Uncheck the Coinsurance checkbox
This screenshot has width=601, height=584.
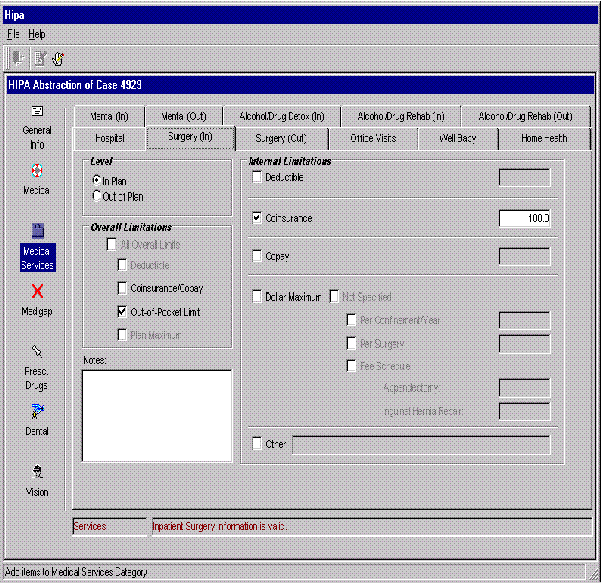258,217
